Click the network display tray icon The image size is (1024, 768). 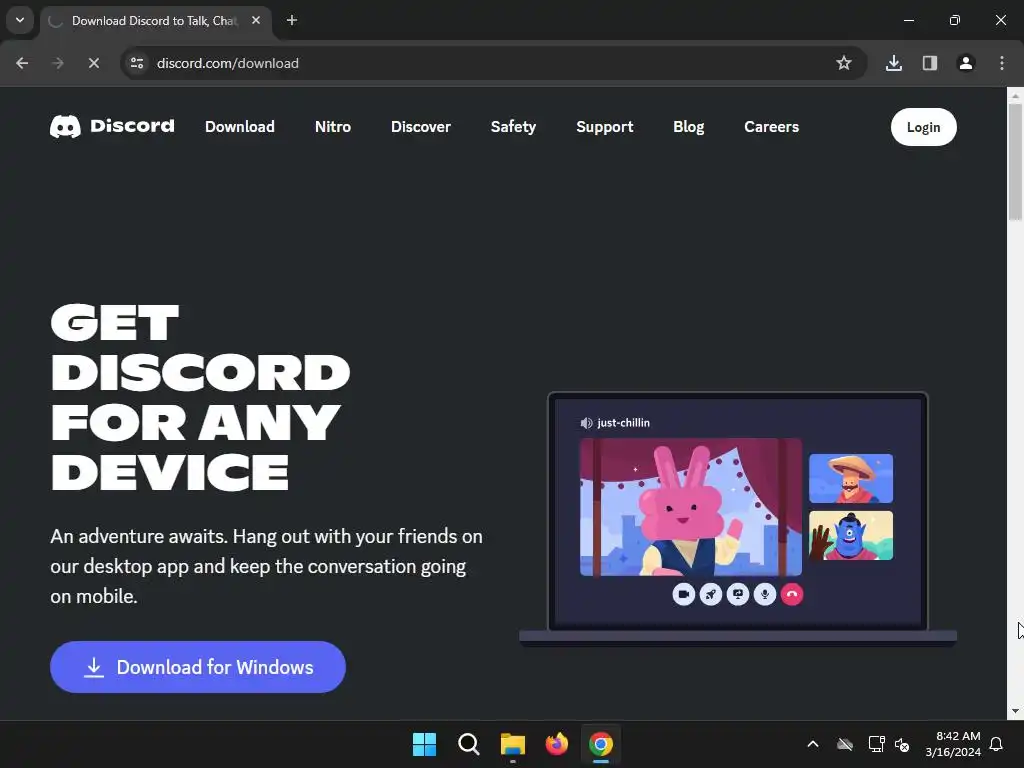pyautogui.click(x=876, y=744)
